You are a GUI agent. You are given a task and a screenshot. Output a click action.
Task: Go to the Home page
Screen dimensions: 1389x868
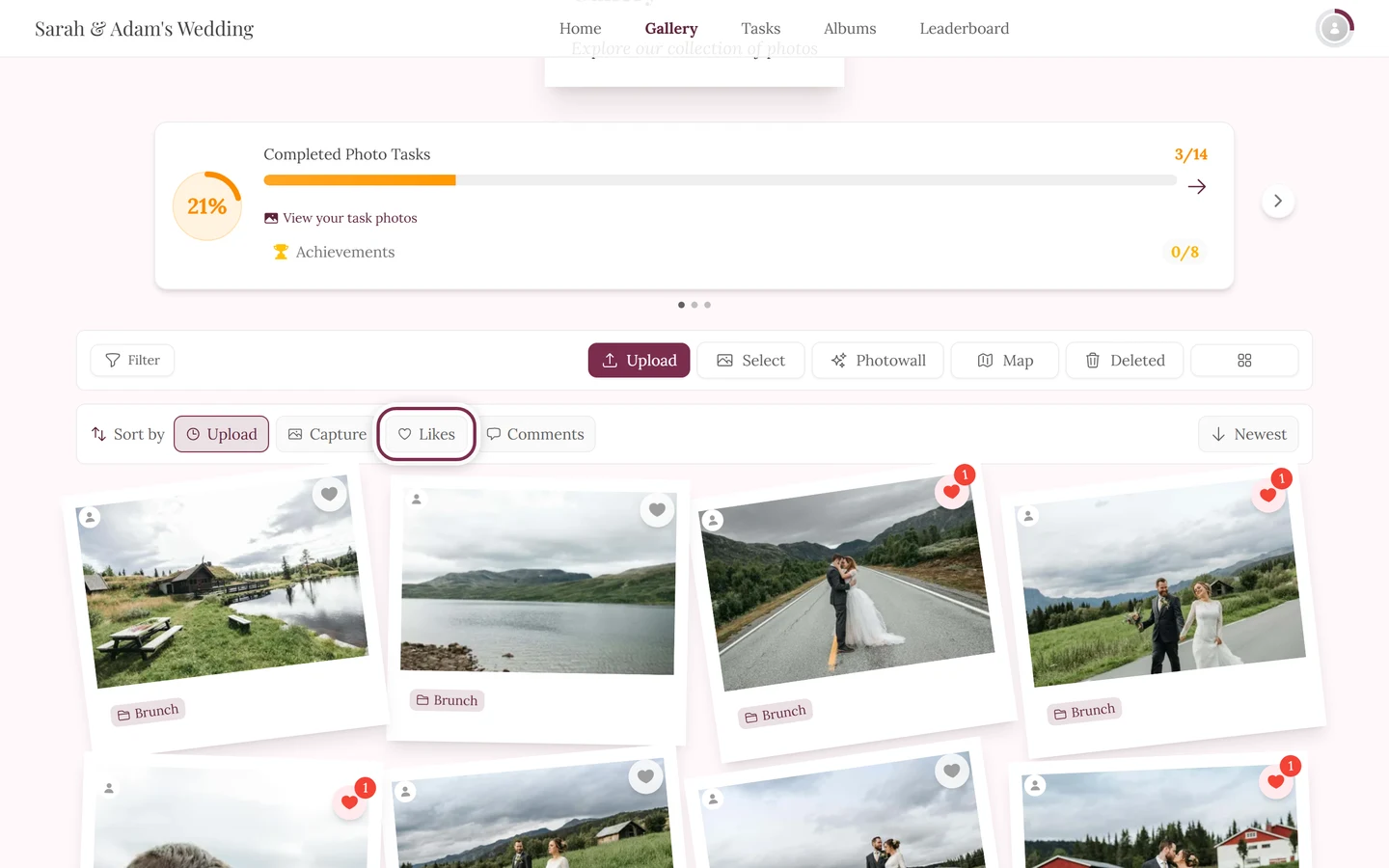coord(580,29)
